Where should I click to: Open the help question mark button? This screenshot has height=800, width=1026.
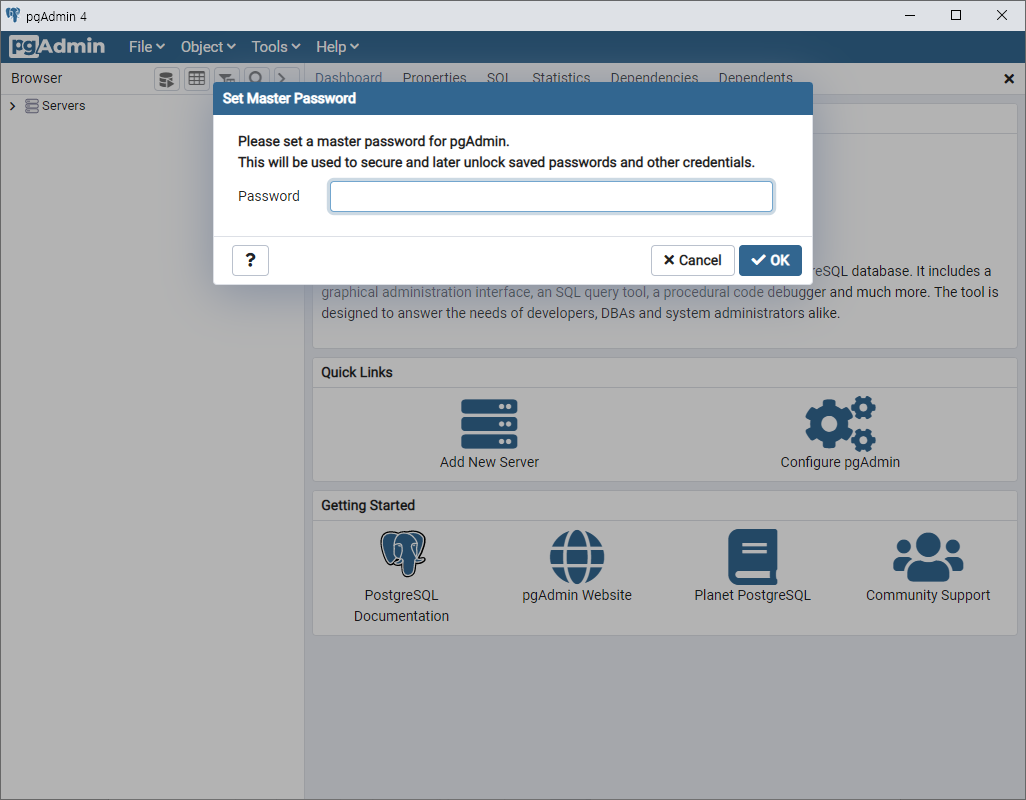pyautogui.click(x=250, y=260)
